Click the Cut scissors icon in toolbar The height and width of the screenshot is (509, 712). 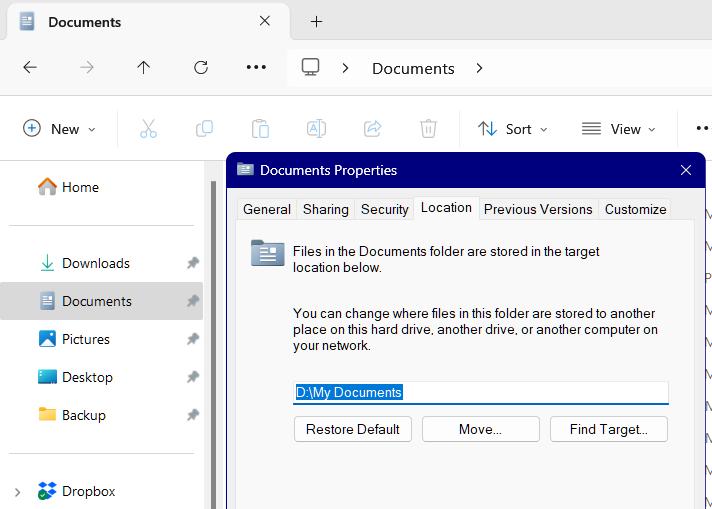(x=148, y=129)
